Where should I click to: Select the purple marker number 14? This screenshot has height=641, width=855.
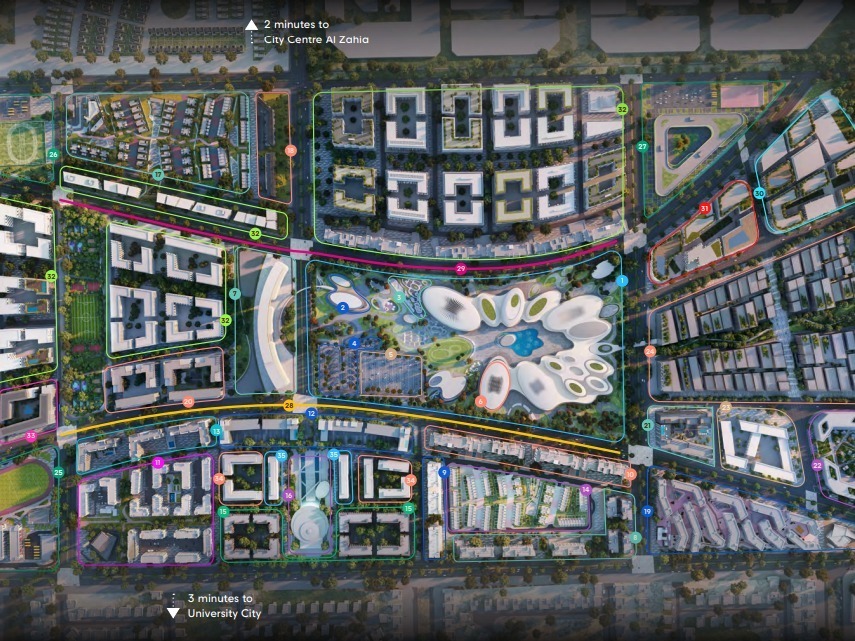tap(586, 489)
